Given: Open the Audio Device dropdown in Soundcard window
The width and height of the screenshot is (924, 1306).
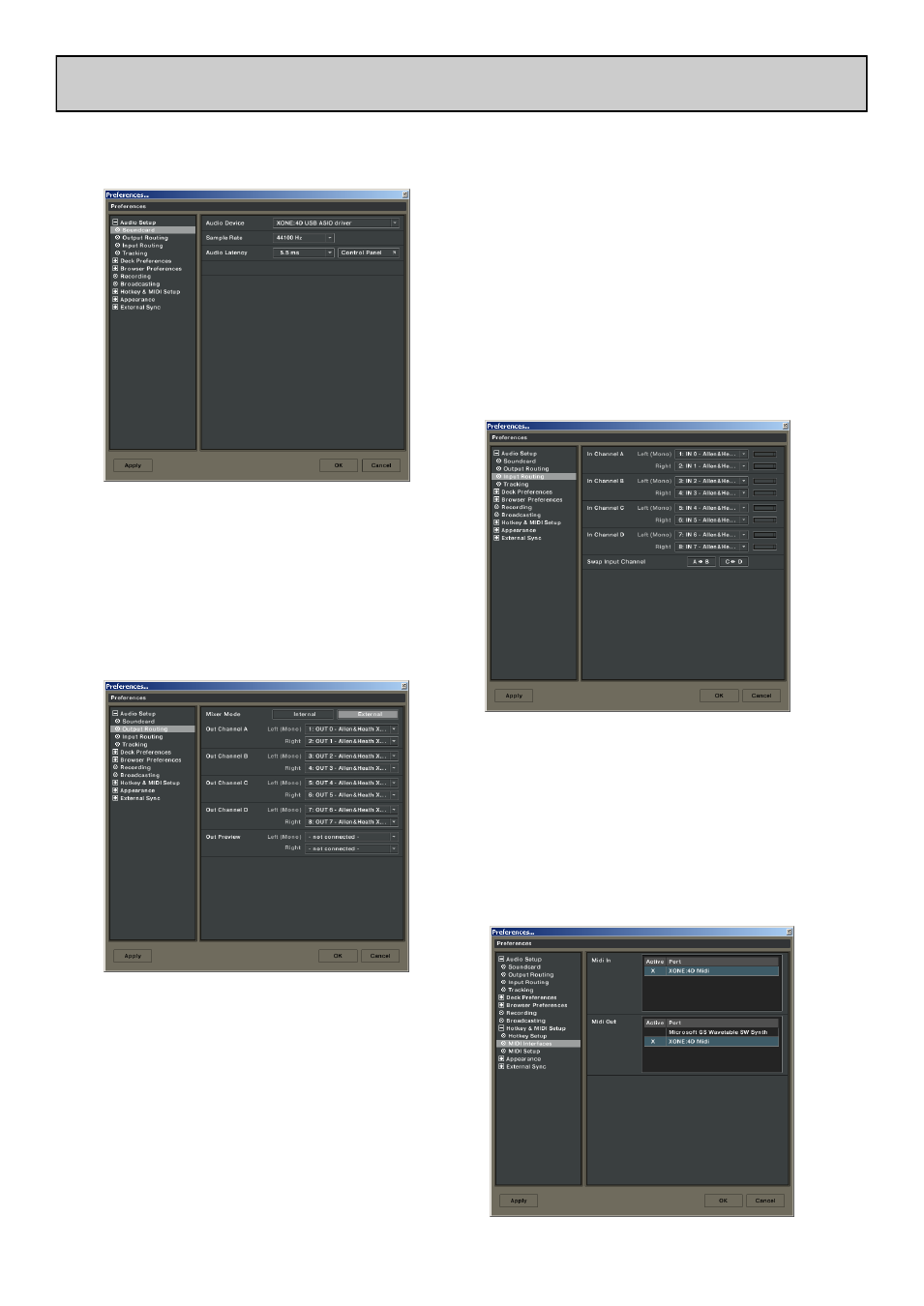Looking at the screenshot, I should point(336,223).
